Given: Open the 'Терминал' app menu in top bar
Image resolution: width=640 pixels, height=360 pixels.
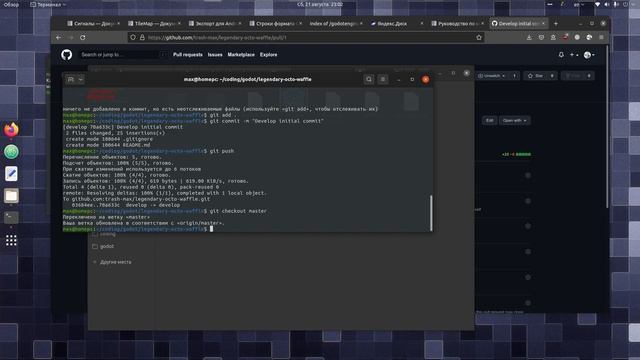Looking at the screenshot, I should [x=48, y=4].
